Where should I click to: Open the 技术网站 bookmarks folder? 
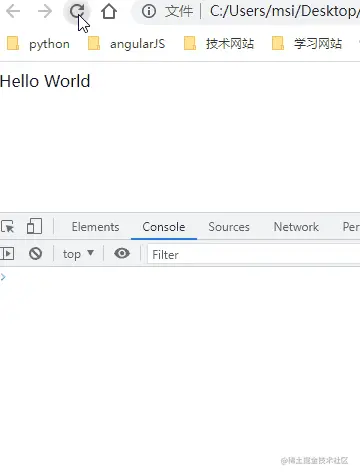click(x=219, y=44)
